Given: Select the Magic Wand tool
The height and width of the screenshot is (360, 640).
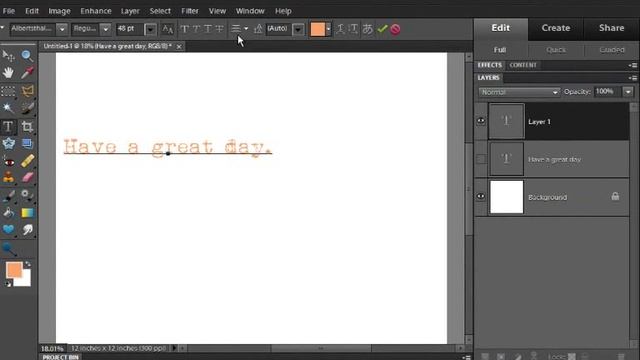Looking at the screenshot, I should coord(8,108).
